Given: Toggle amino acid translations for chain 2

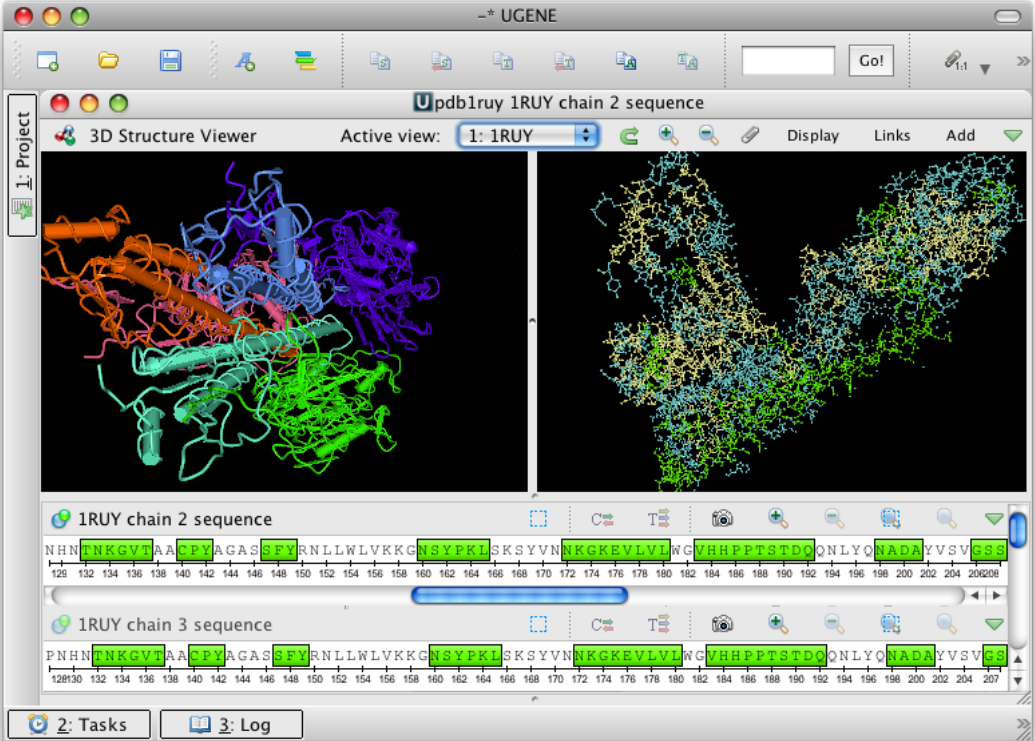Looking at the screenshot, I should [x=661, y=518].
